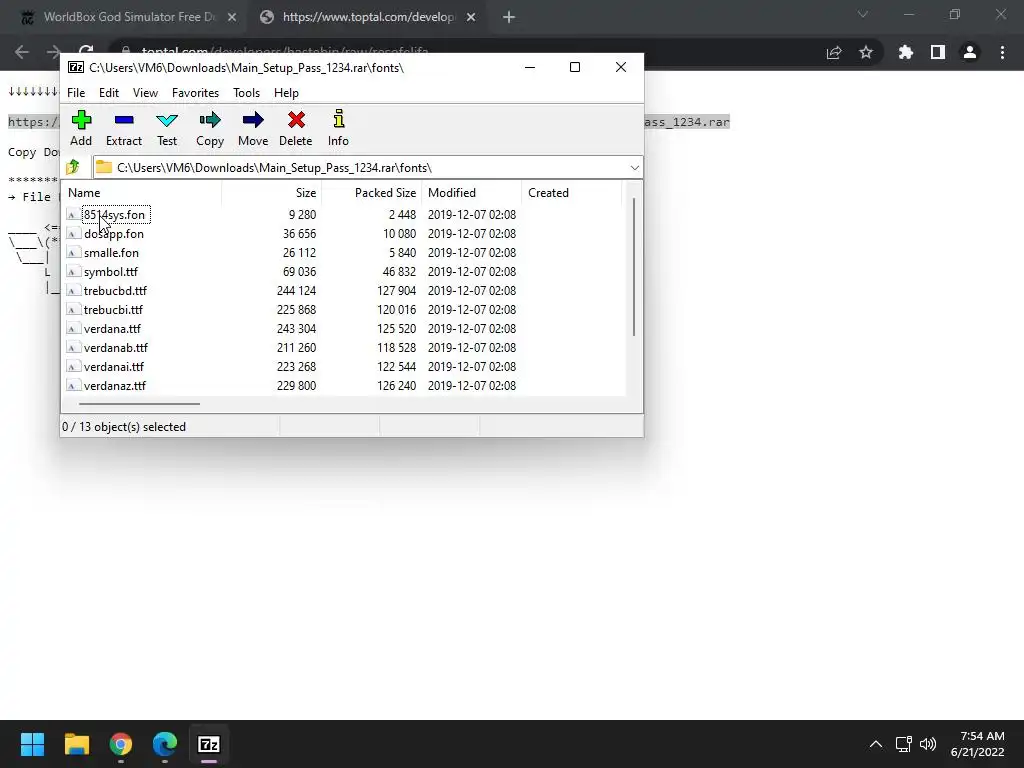Select file verdanai.ttf

(114, 366)
